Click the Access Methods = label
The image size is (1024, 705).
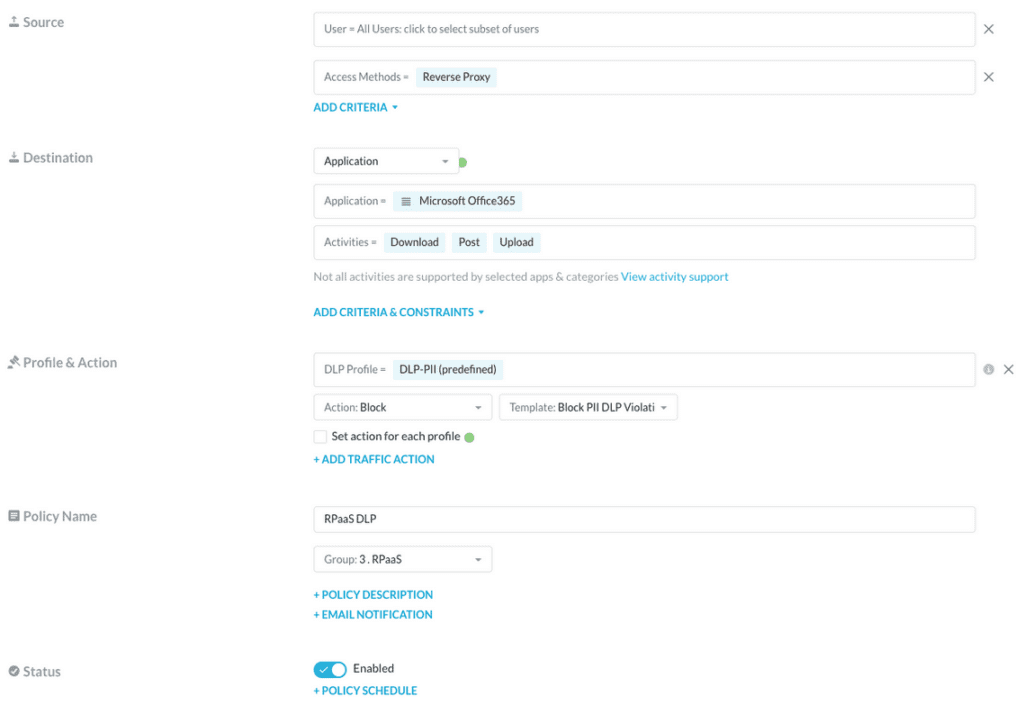(x=366, y=77)
